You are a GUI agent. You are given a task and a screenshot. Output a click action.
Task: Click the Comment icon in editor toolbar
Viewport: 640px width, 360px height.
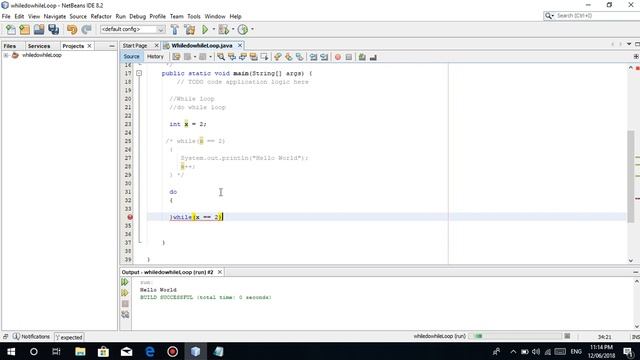[x=362, y=57]
